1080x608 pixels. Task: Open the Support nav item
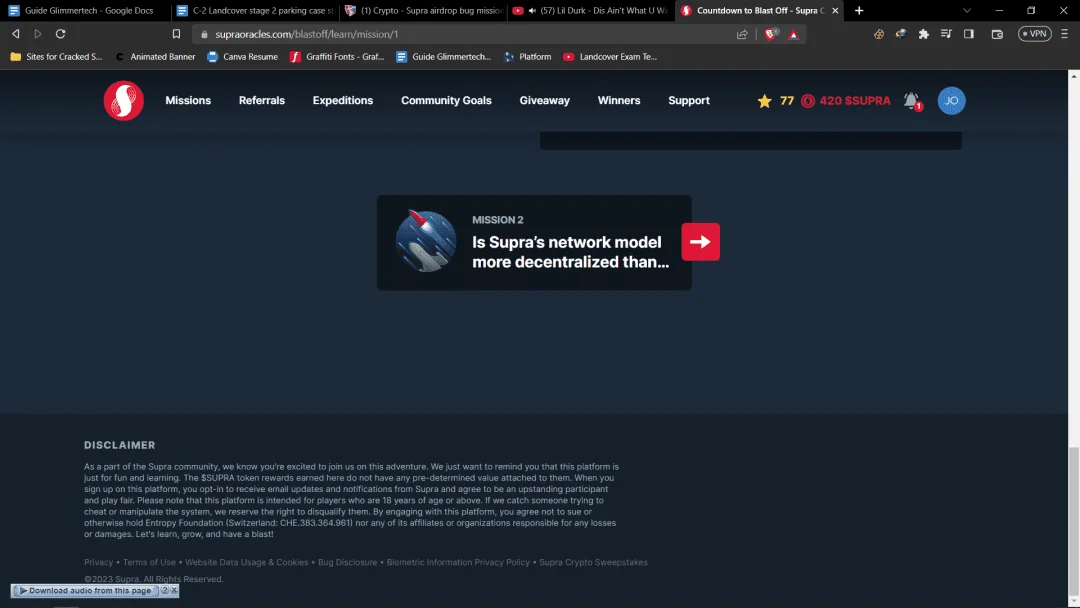coord(689,101)
